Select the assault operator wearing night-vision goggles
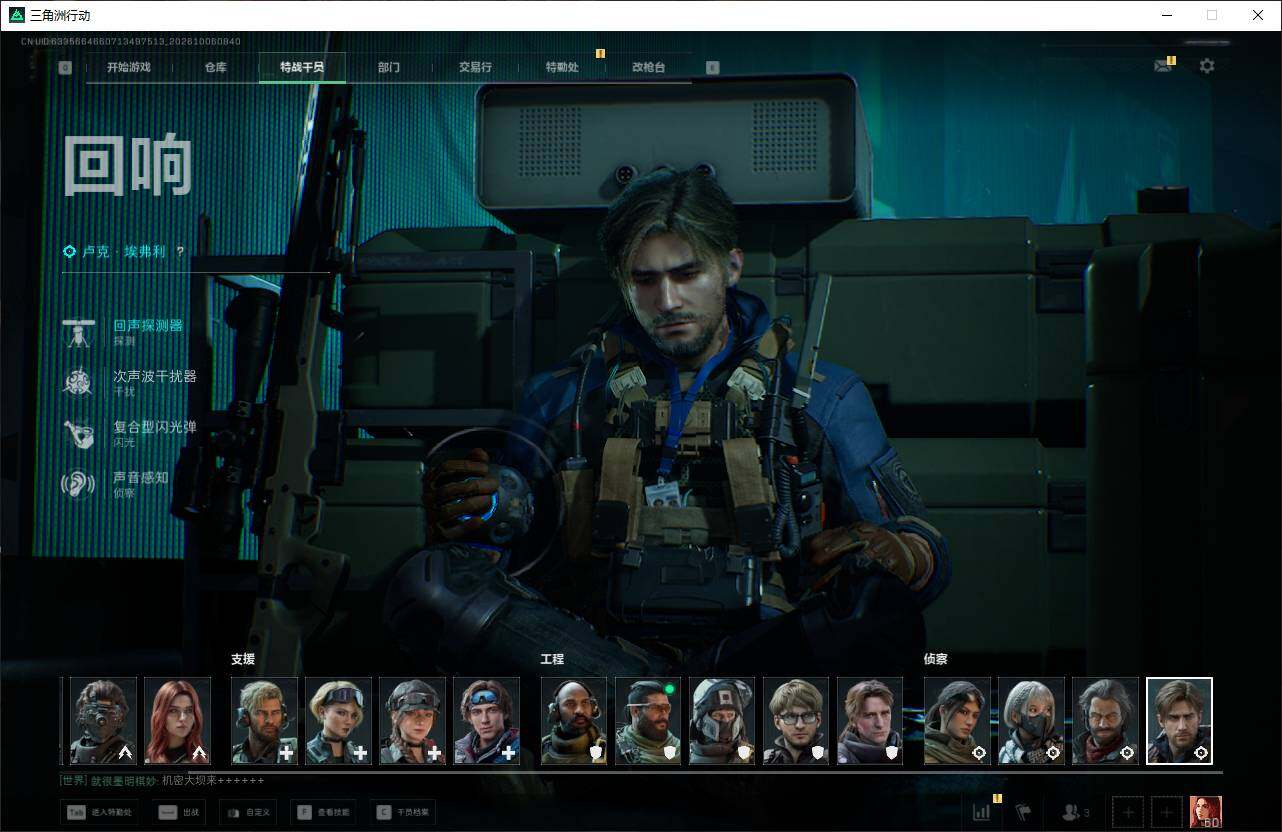This screenshot has height=832, width=1282. pyautogui.click(x=104, y=721)
